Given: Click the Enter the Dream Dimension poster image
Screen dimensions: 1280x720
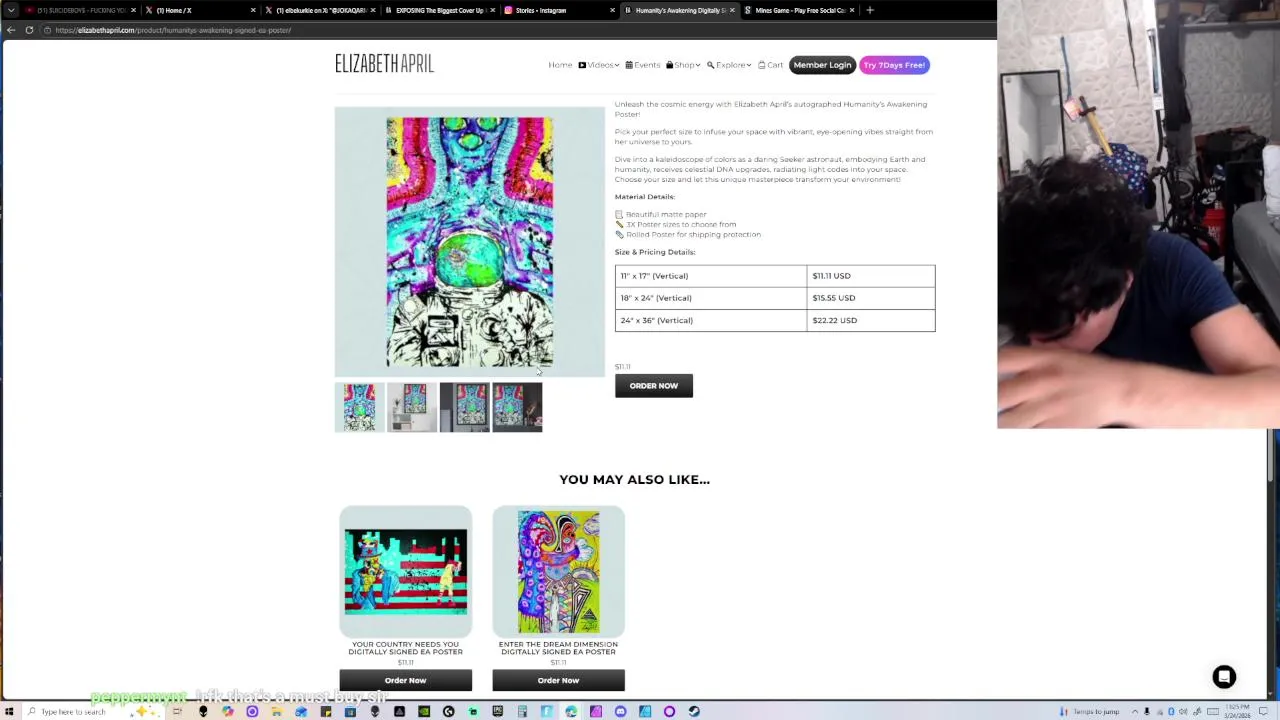Looking at the screenshot, I should coord(558,571).
